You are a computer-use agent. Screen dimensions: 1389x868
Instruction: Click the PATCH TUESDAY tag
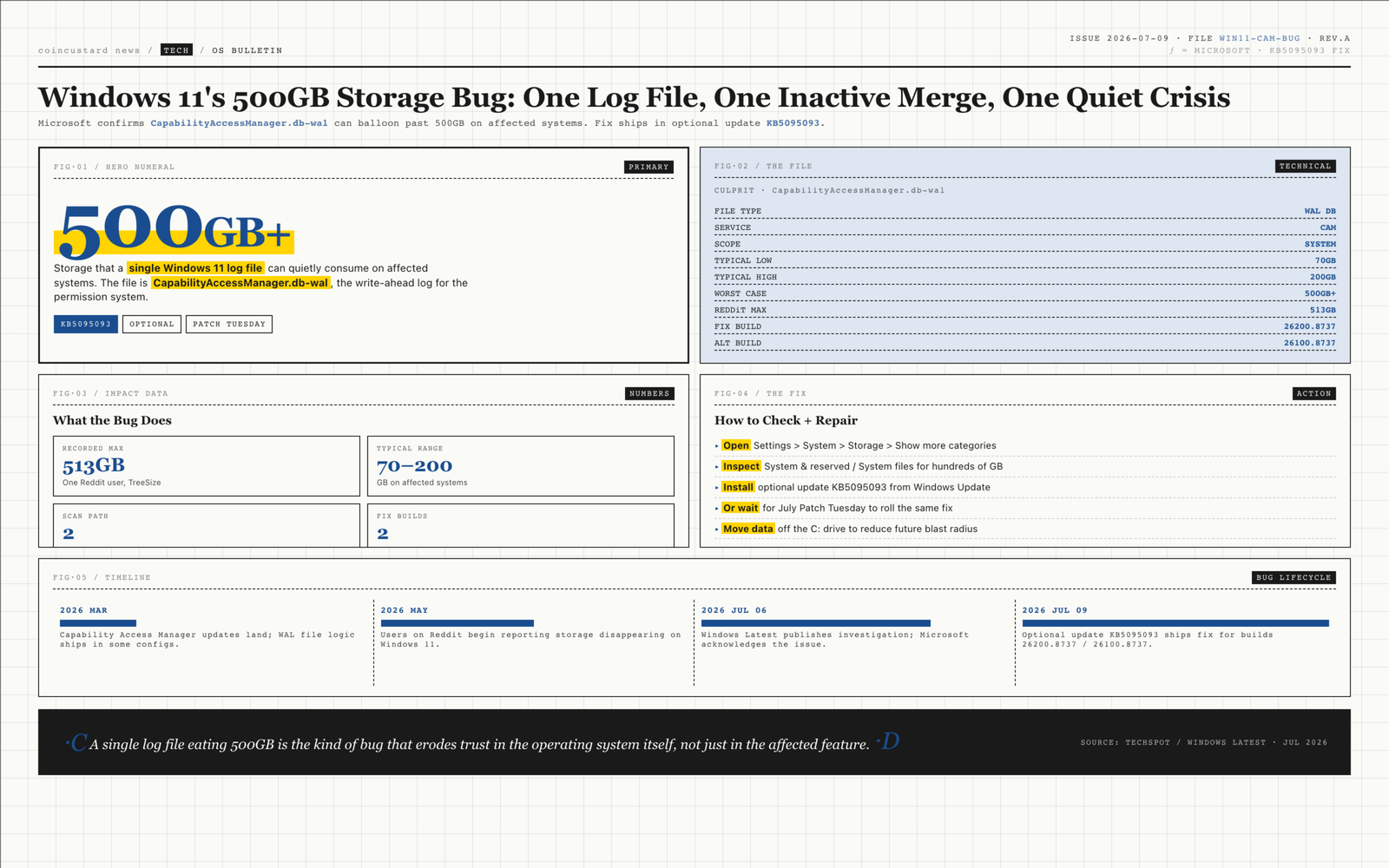[x=229, y=324]
